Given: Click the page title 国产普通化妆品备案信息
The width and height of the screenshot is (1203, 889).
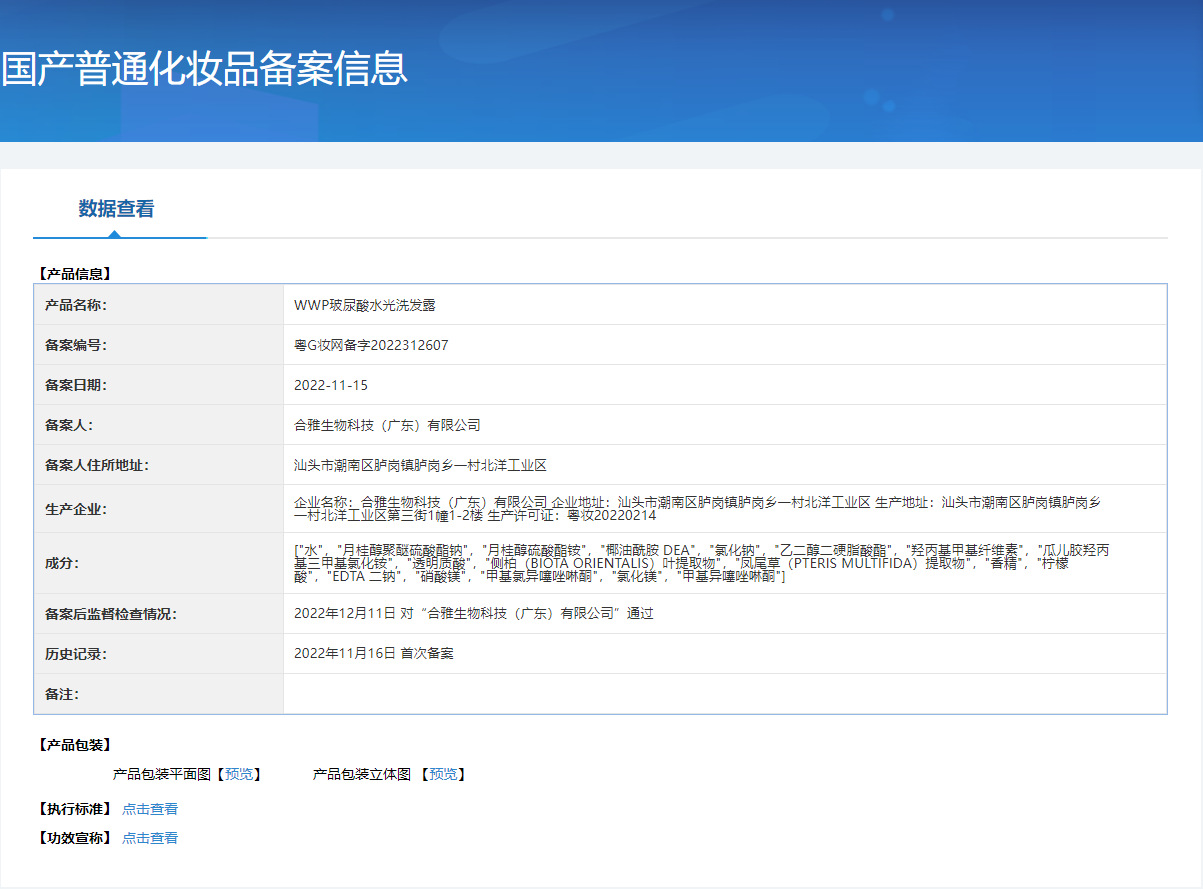Looking at the screenshot, I should click(x=204, y=69).
